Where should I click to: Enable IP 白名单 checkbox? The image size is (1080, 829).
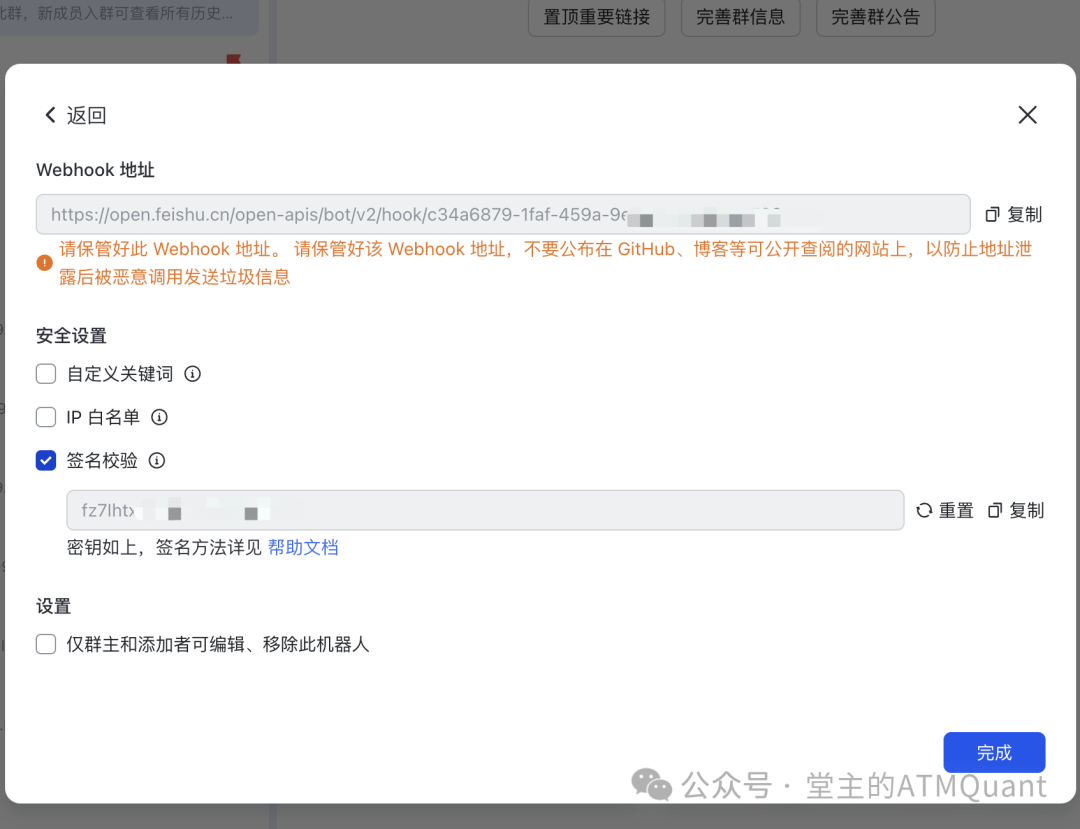[46, 417]
